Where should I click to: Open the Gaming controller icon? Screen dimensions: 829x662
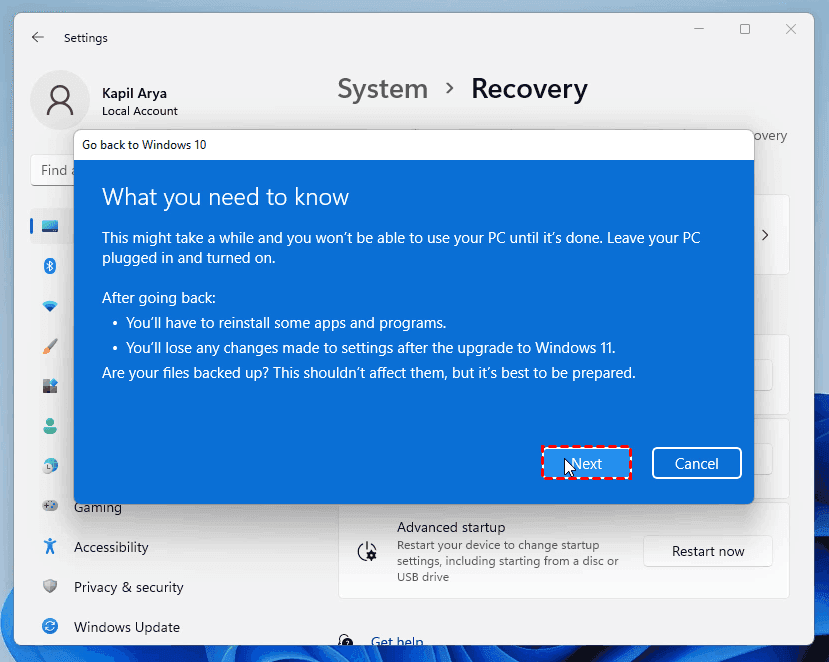click(50, 506)
